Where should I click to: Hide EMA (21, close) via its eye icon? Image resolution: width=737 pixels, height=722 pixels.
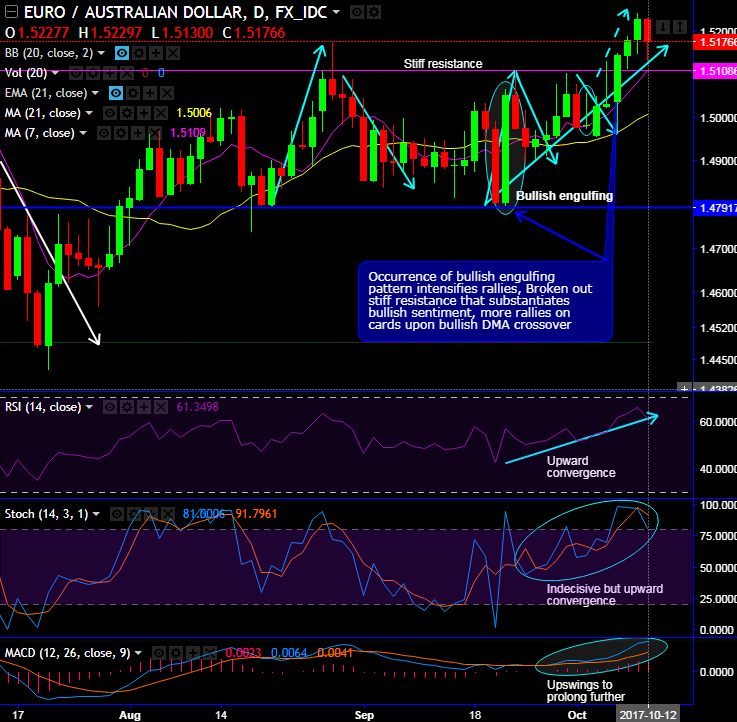[x=116, y=93]
